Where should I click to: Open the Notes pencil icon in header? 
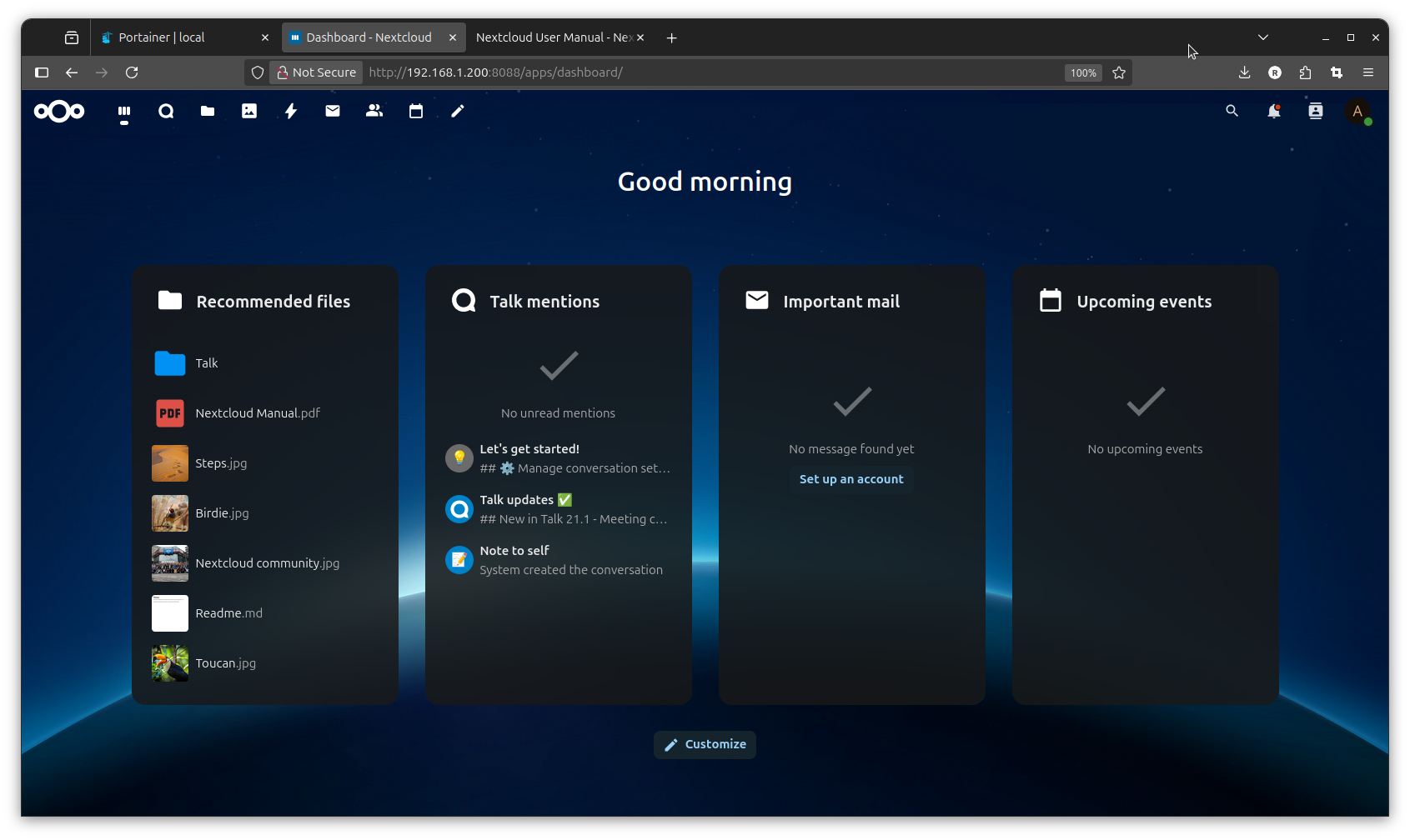point(458,111)
